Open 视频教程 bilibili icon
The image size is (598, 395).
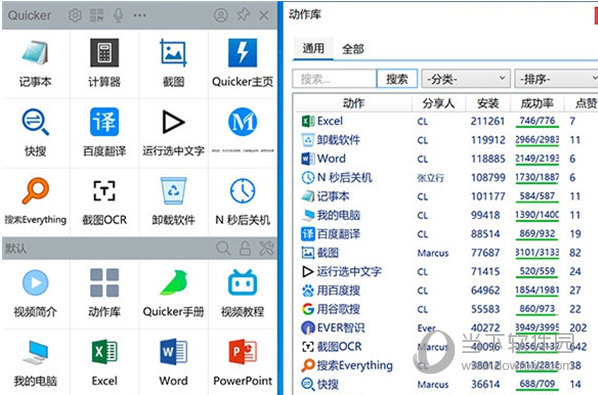tap(243, 283)
